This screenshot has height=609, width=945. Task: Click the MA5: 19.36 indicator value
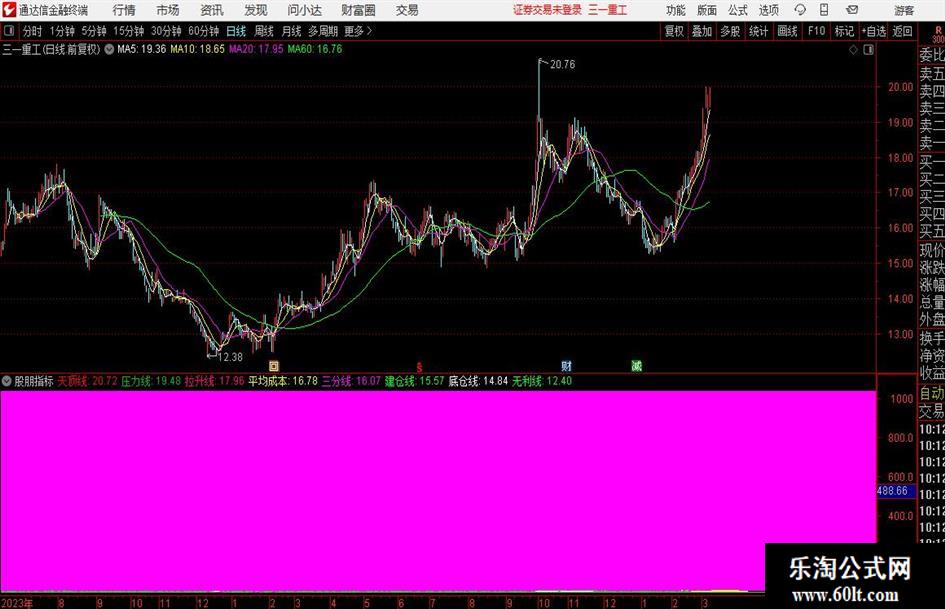tap(142, 49)
